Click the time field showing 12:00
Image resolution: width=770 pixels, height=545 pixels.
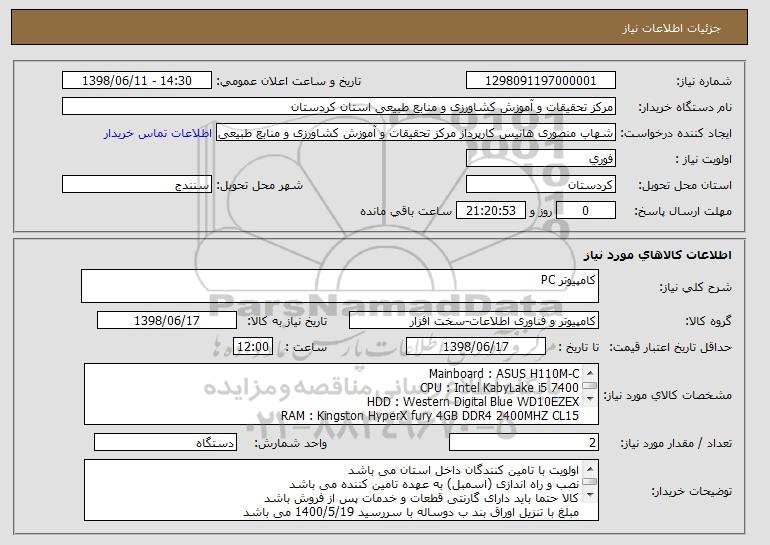253,347
